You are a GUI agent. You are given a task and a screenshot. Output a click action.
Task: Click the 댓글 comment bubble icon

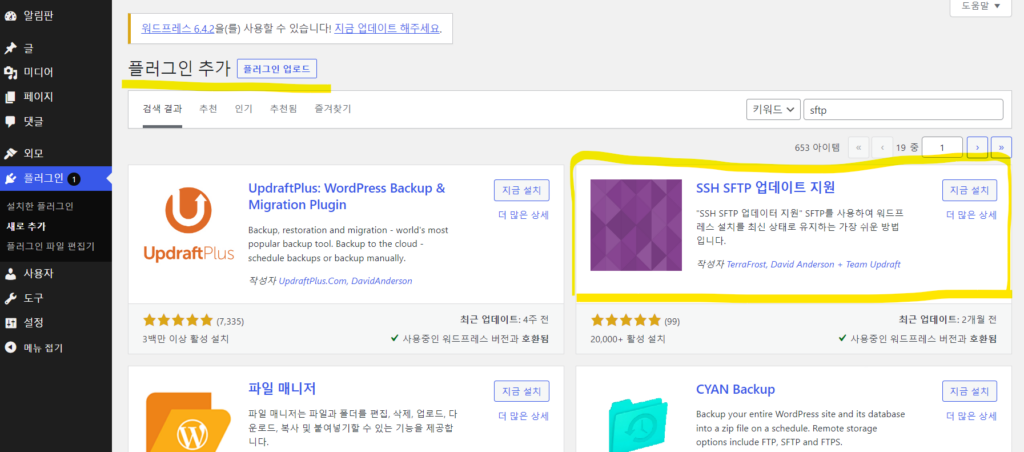coord(10,121)
